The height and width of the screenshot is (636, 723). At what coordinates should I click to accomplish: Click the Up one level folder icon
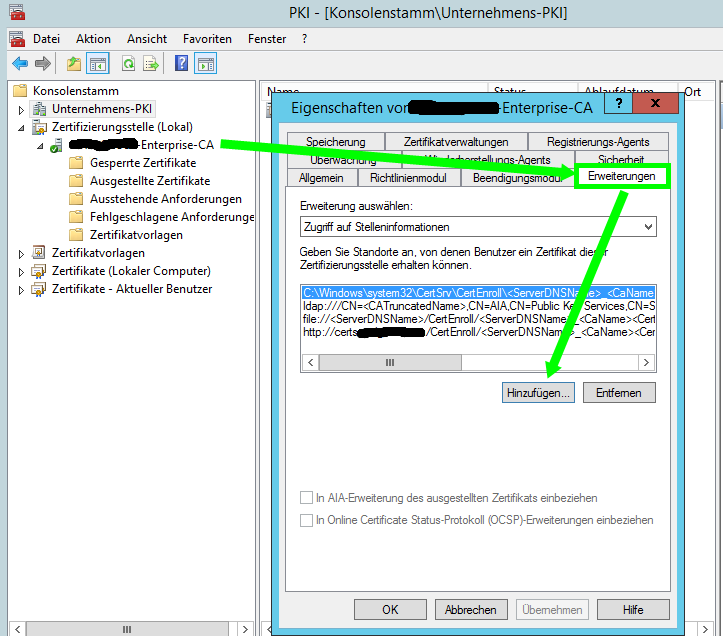73,63
